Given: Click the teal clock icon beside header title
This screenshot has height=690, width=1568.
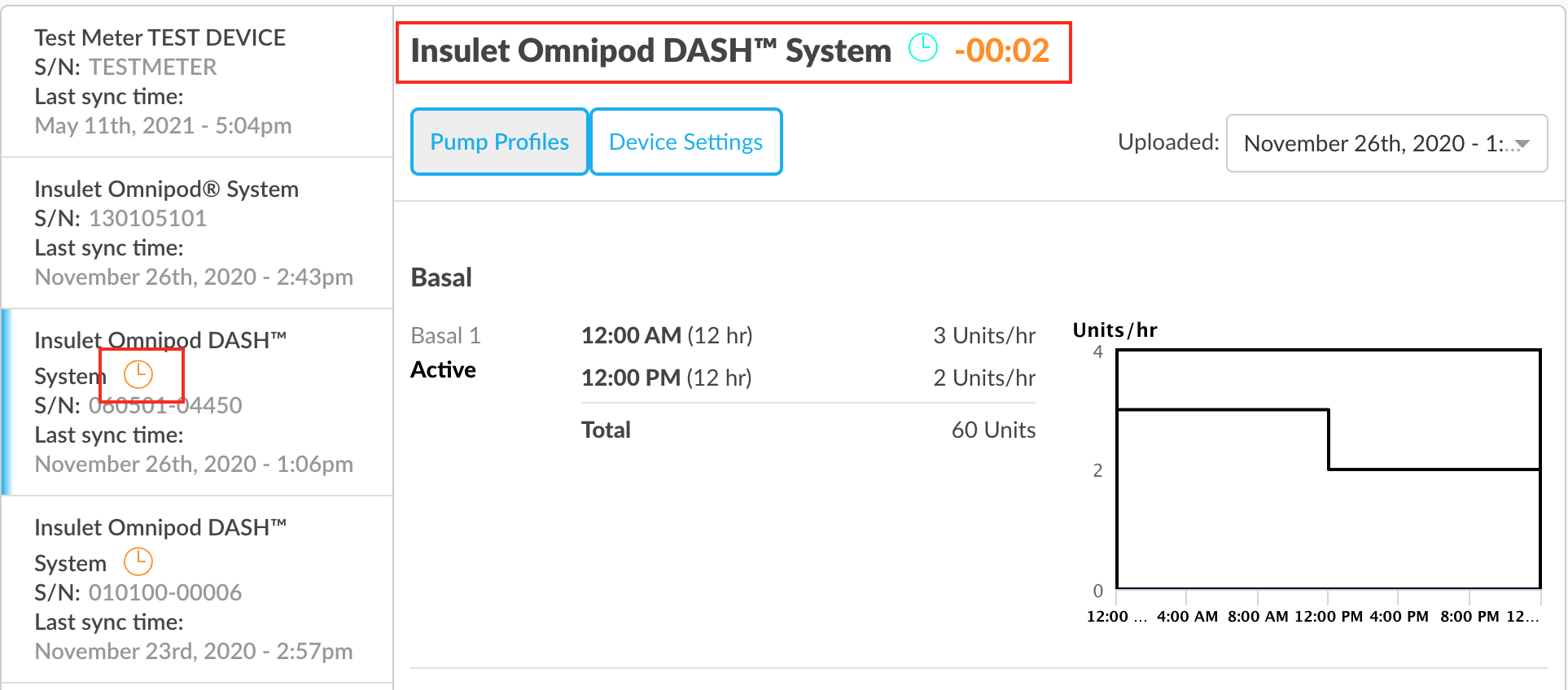Looking at the screenshot, I should [x=922, y=48].
